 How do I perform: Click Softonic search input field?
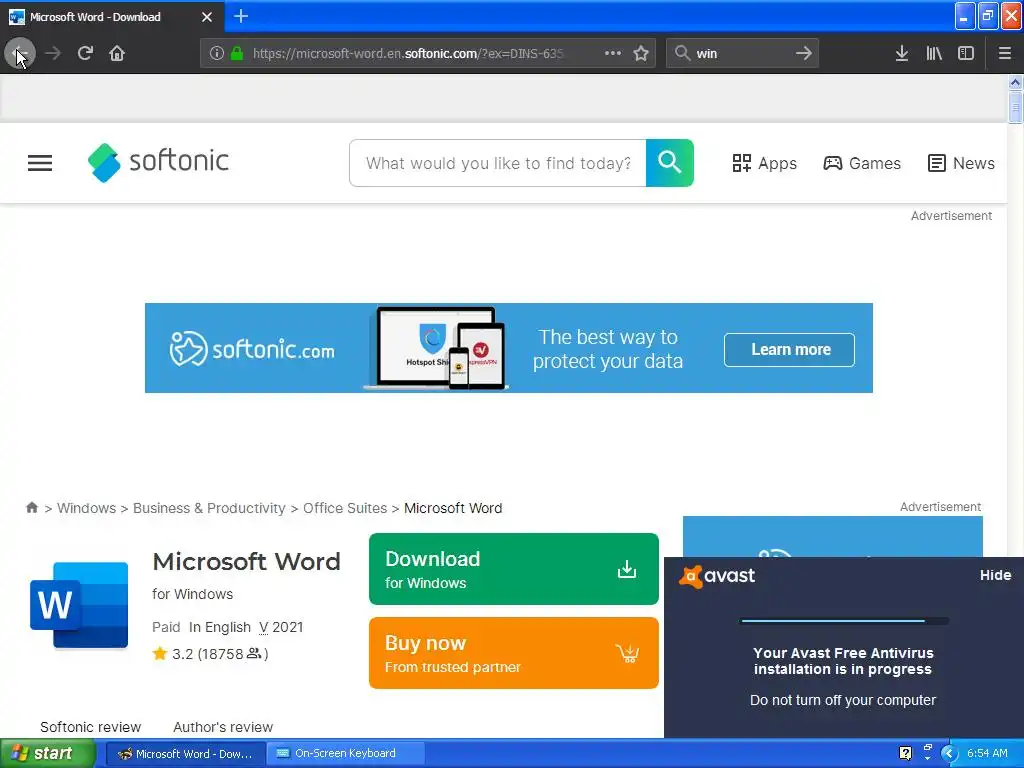(x=498, y=163)
